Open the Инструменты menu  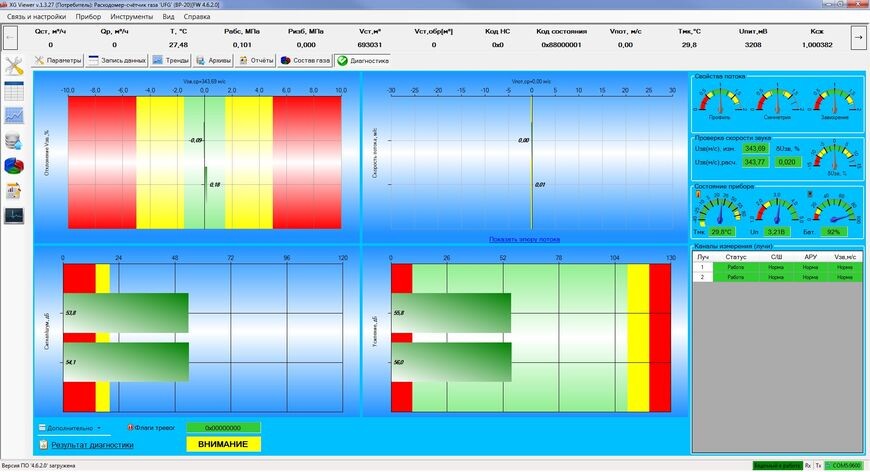click(131, 17)
